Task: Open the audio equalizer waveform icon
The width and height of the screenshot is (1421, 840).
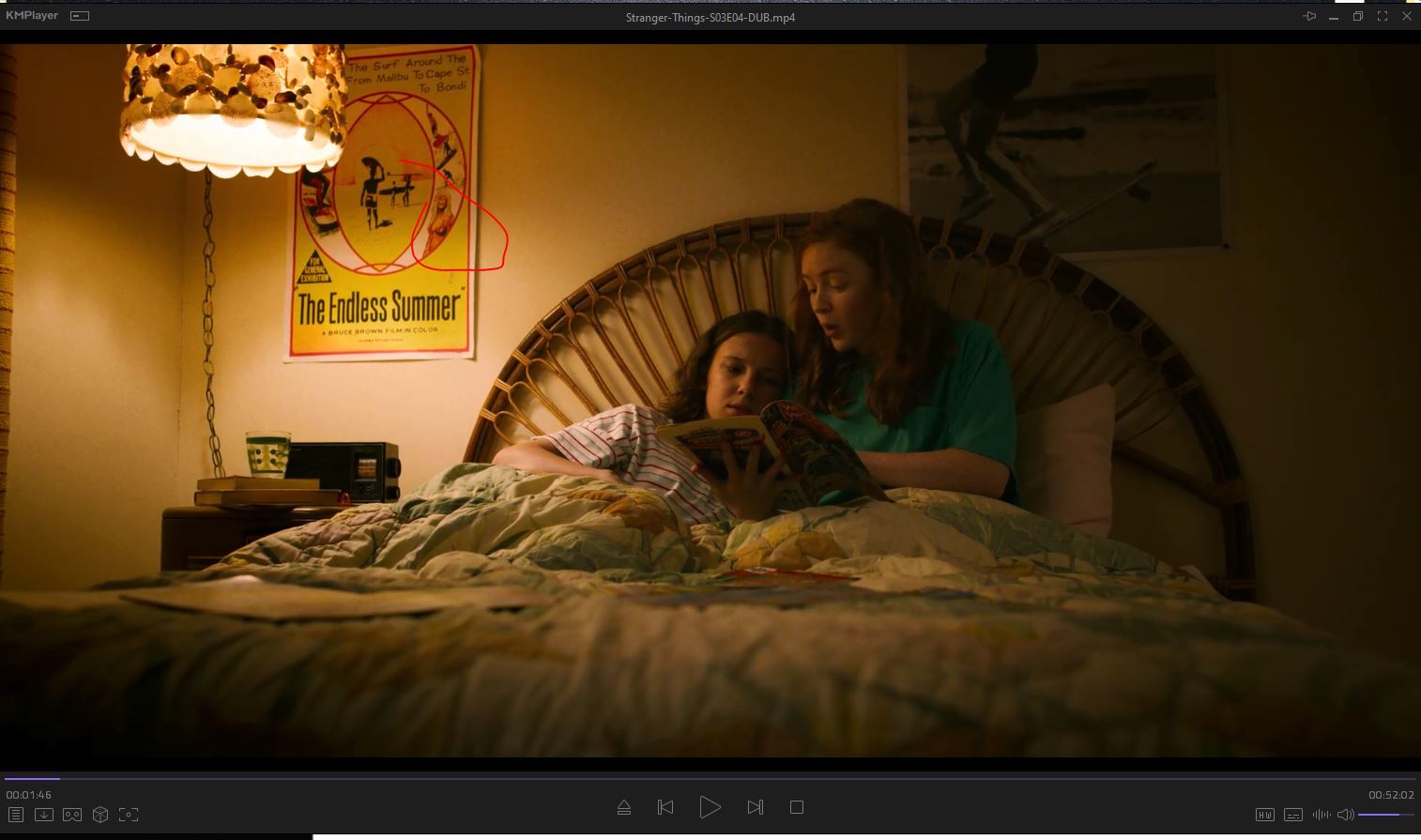Action: (1322, 815)
